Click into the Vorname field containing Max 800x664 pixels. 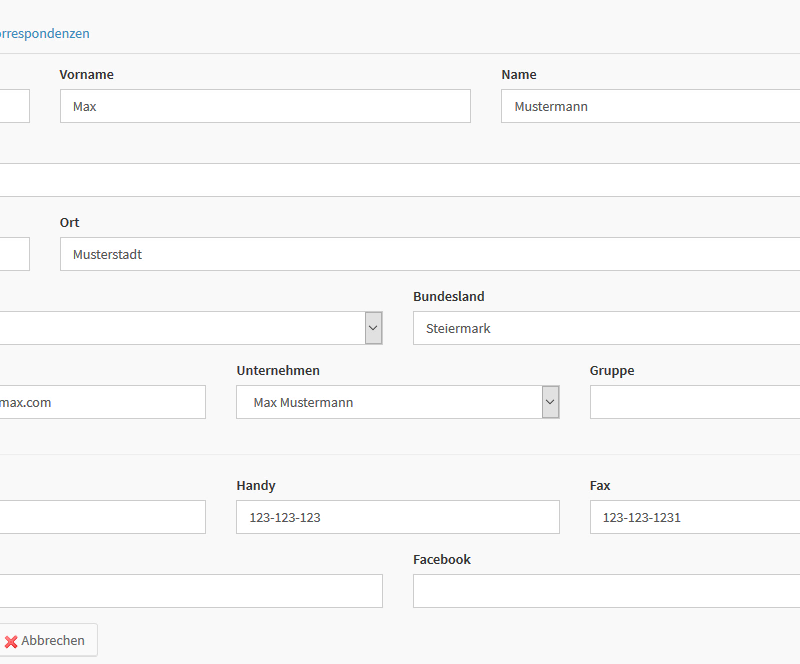265,106
